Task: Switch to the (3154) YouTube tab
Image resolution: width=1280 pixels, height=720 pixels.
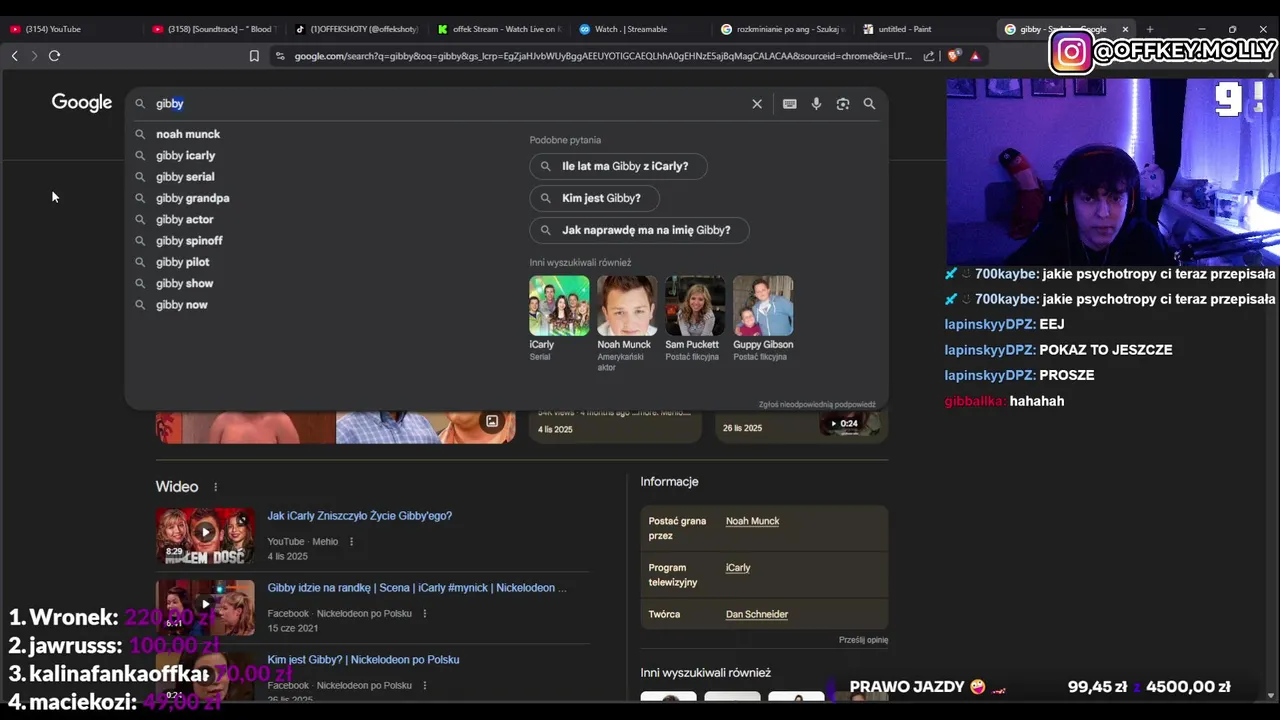Action: coord(70,29)
